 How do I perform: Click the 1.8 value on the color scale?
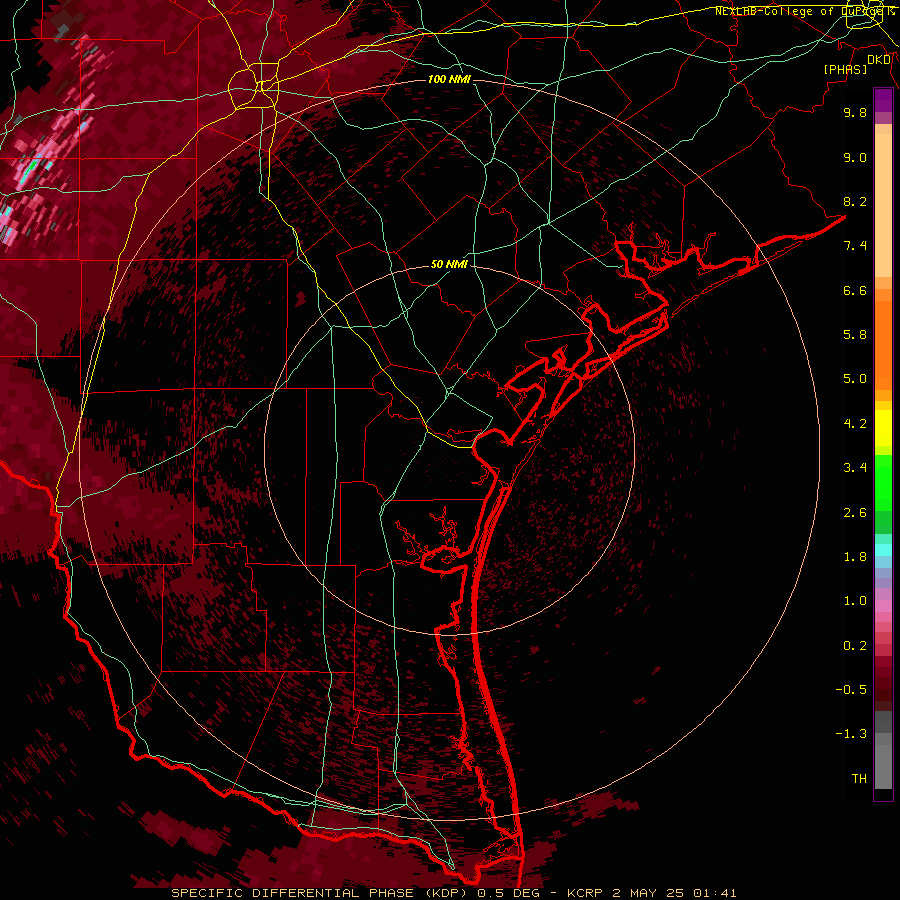coord(855,557)
